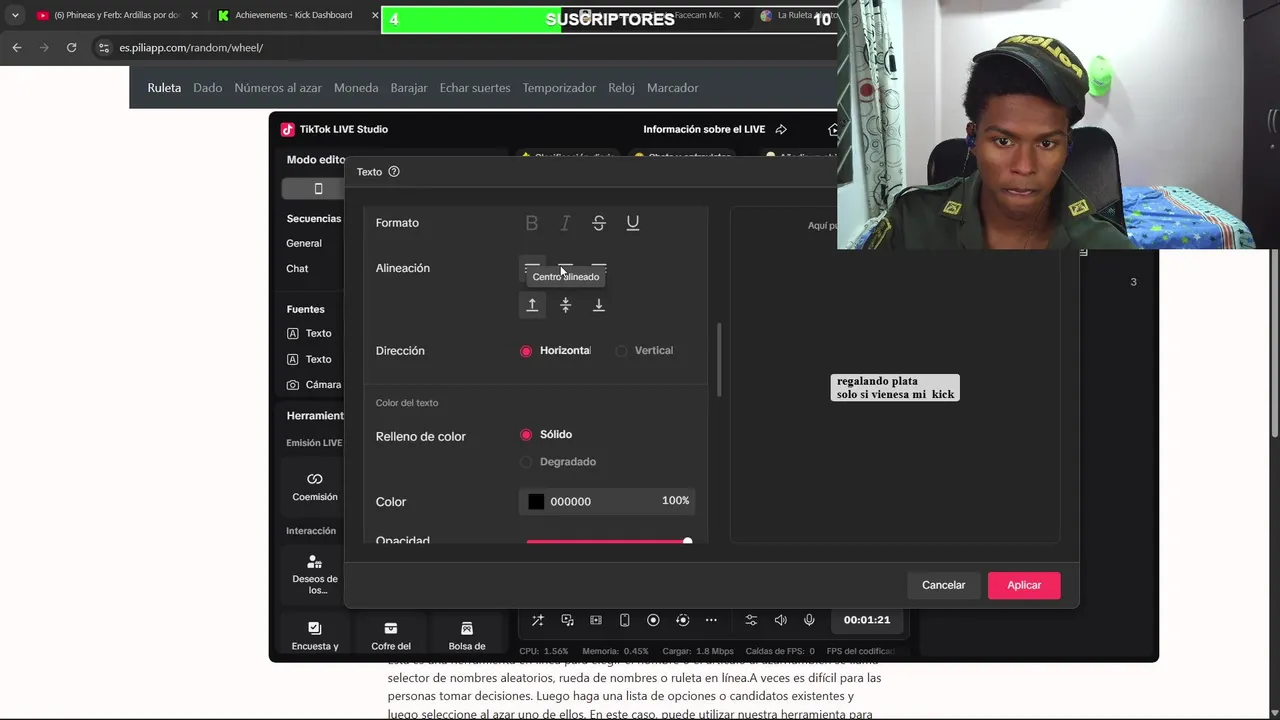Choose Degradado color fill
1280x720 pixels.
tap(558, 462)
